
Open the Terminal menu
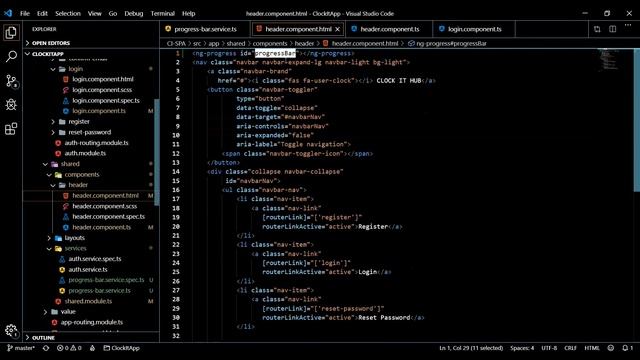coord(162,13)
